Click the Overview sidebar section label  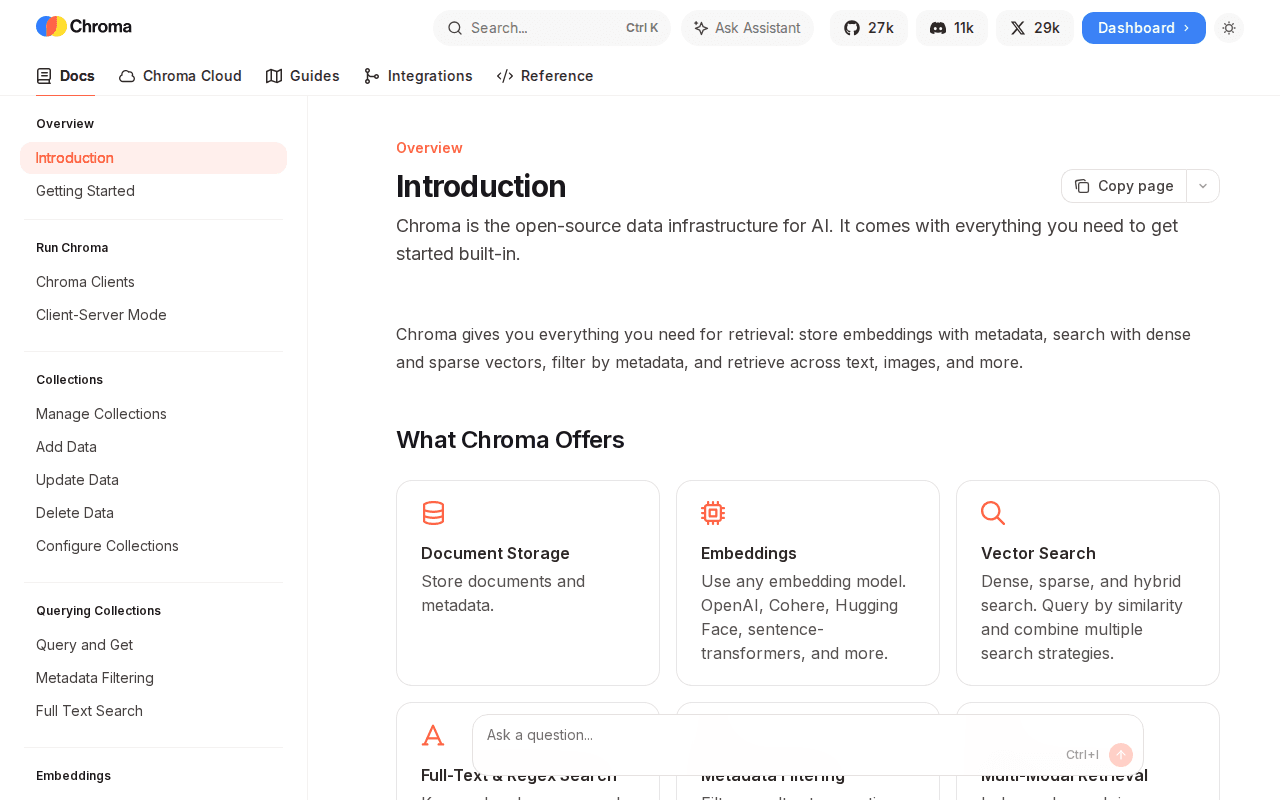[x=65, y=124]
